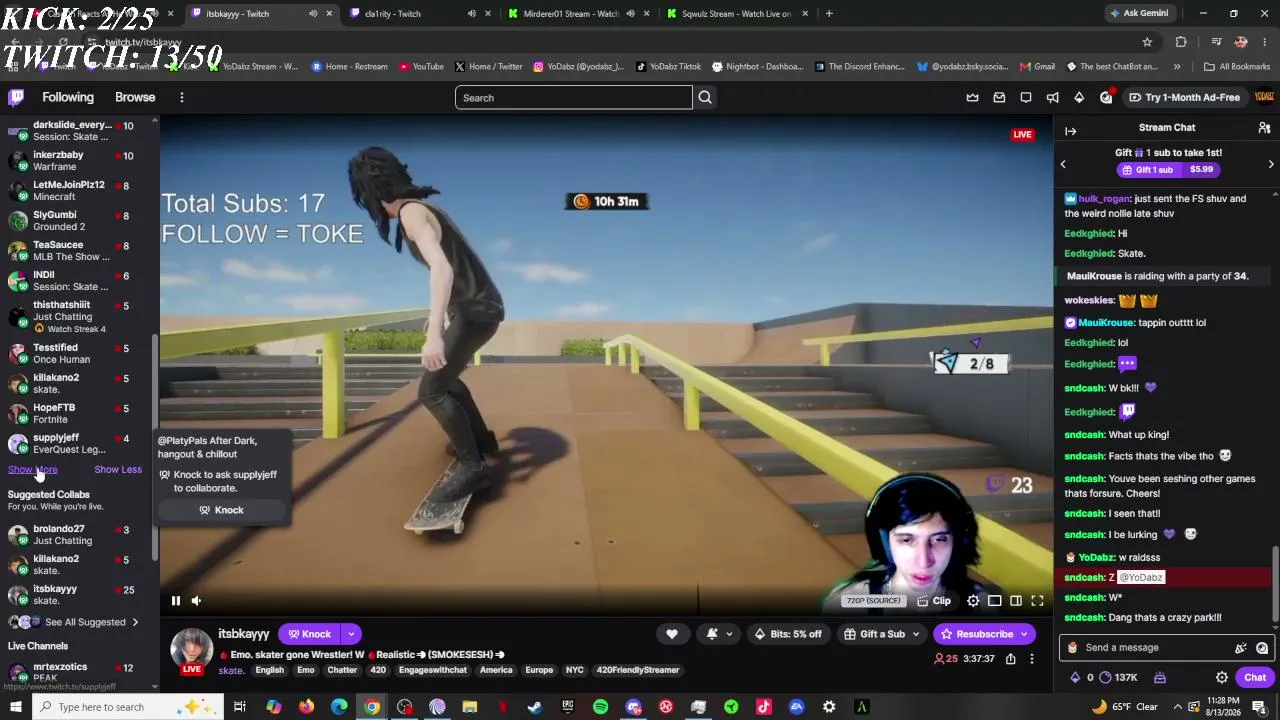This screenshot has width=1280, height=720.
Task: Open the three-dot more menu beside Browse
Action: (181, 97)
